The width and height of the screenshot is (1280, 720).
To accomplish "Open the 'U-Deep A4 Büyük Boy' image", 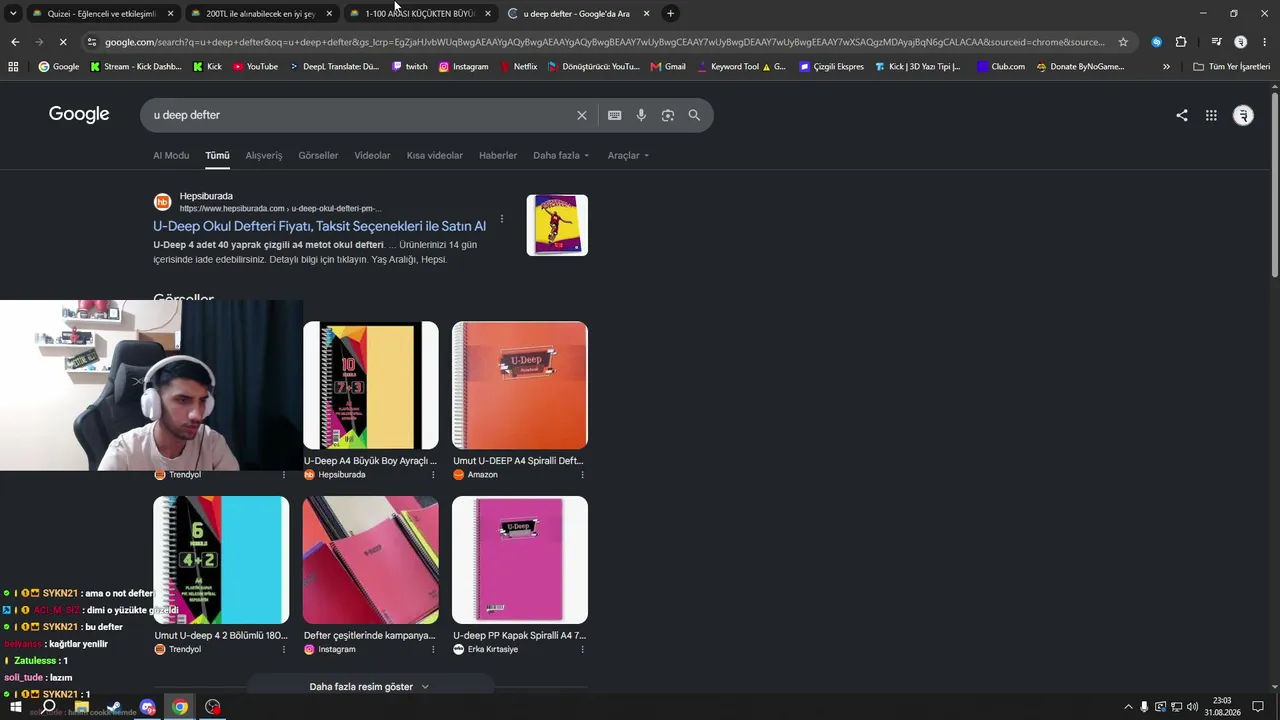I will [371, 385].
